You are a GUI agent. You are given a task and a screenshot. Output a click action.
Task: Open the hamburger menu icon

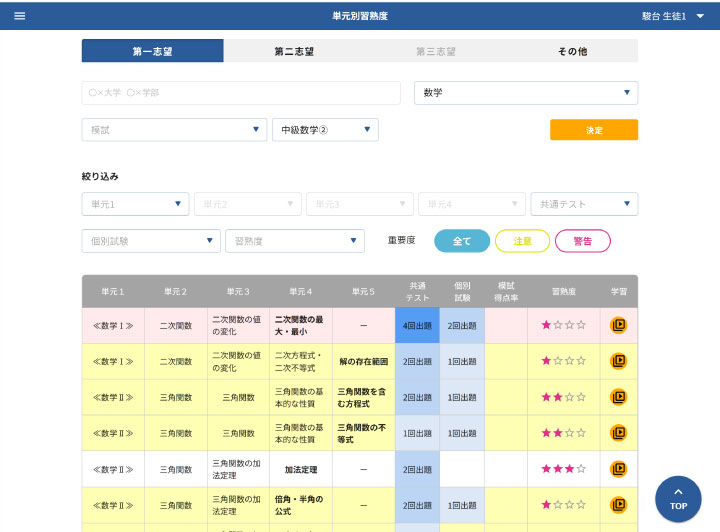19,16
